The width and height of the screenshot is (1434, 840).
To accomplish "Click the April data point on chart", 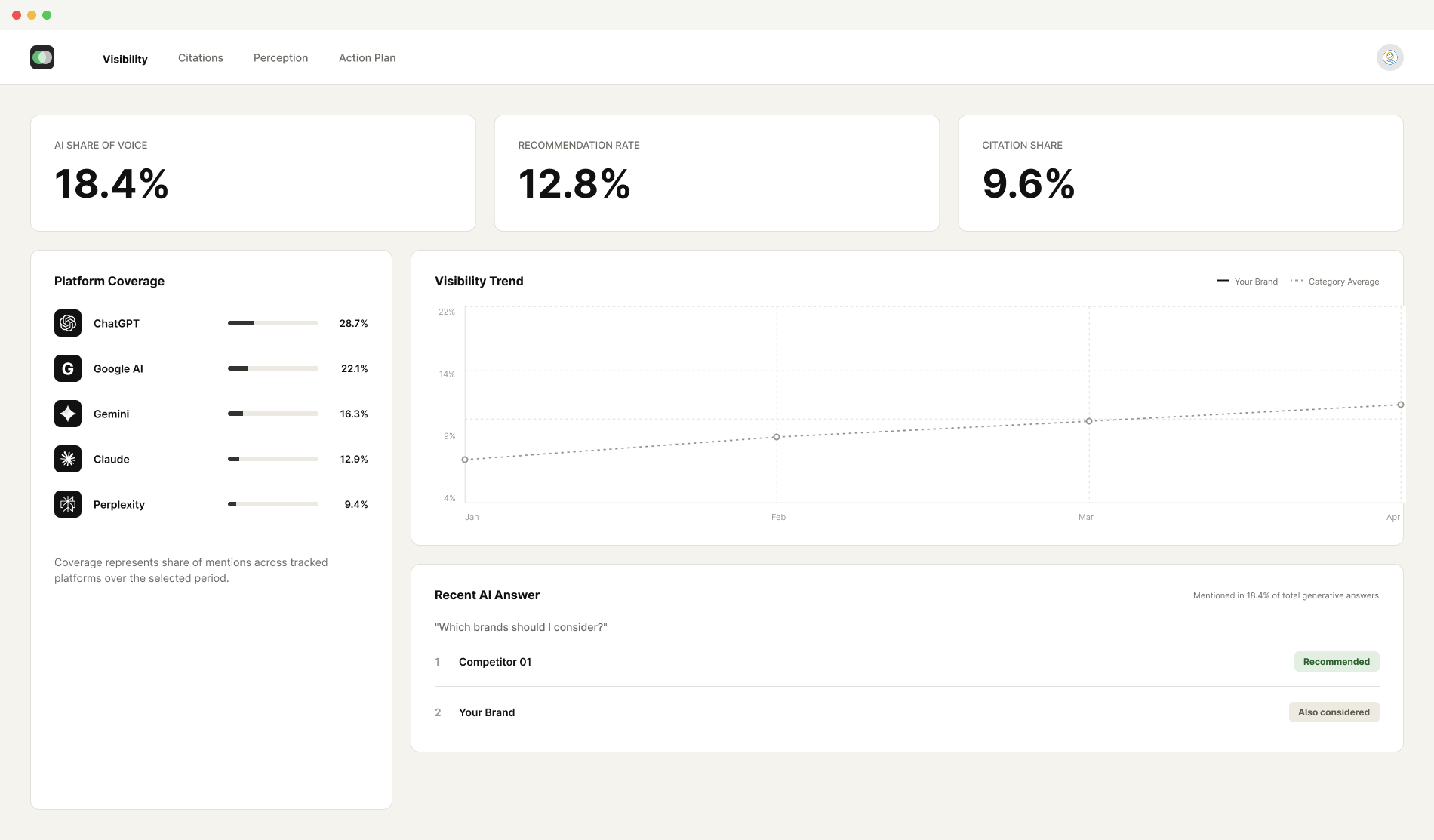I will pyautogui.click(x=1401, y=405).
